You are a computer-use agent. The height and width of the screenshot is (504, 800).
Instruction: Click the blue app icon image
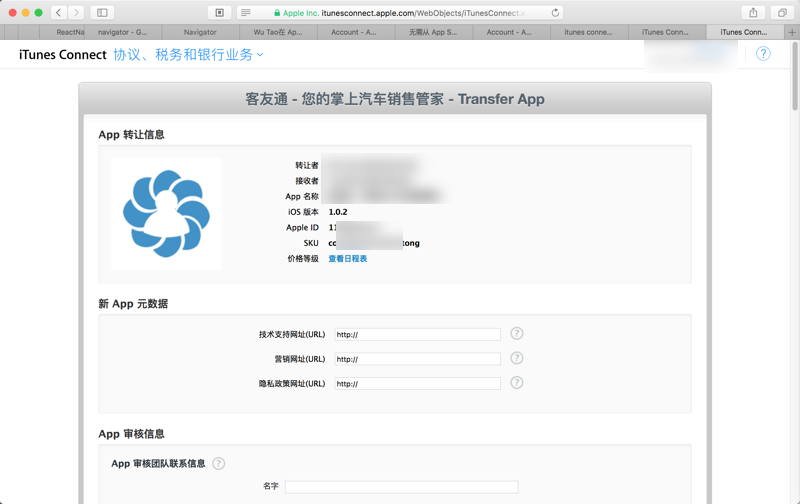pos(166,214)
